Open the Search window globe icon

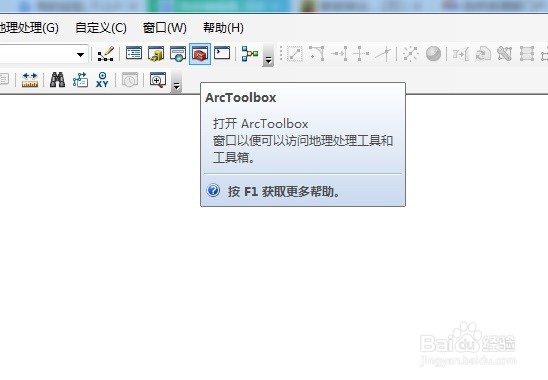pyautogui.click(x=178, y=54)
